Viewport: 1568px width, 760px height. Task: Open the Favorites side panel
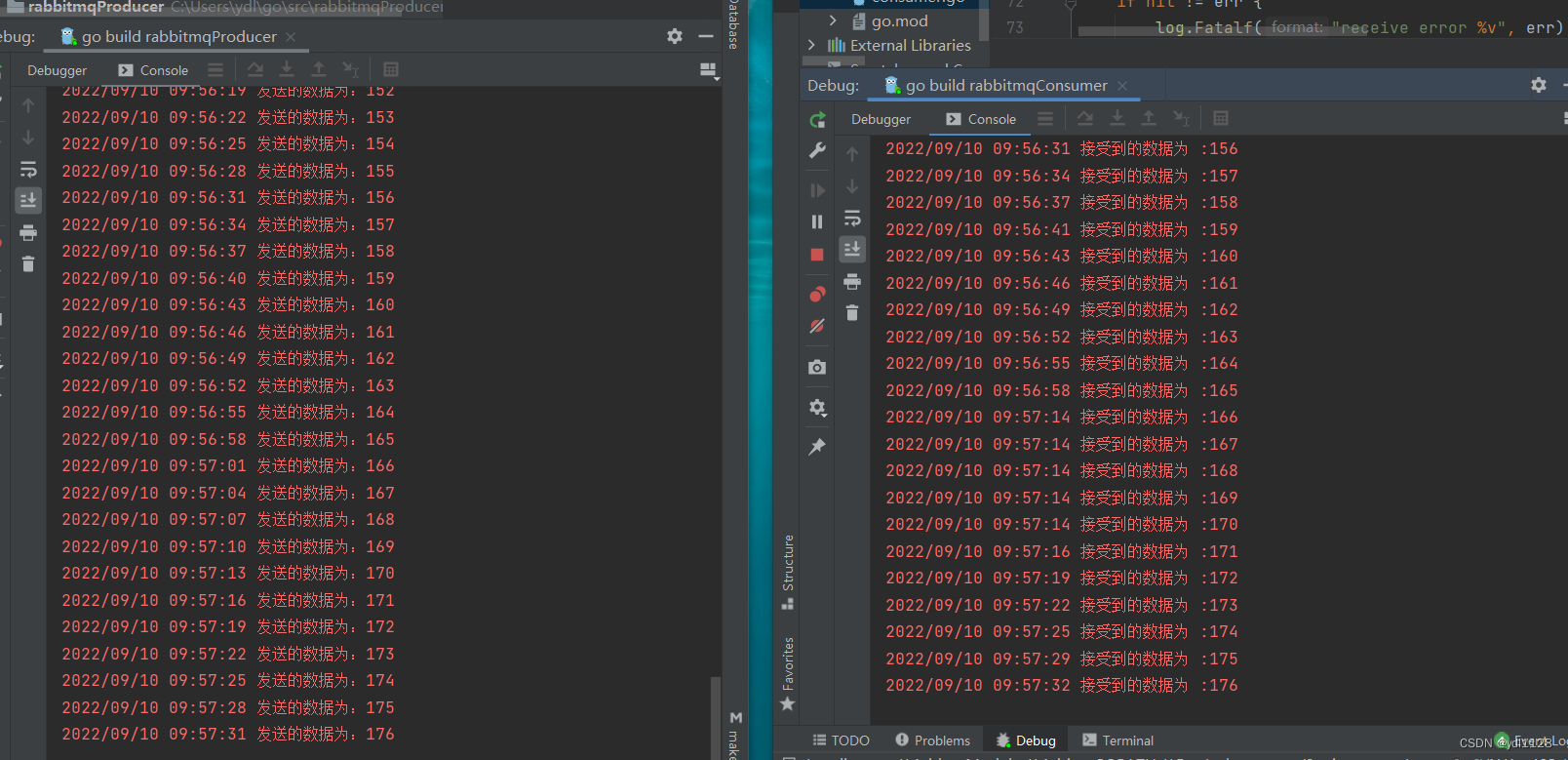pos(788,673)
